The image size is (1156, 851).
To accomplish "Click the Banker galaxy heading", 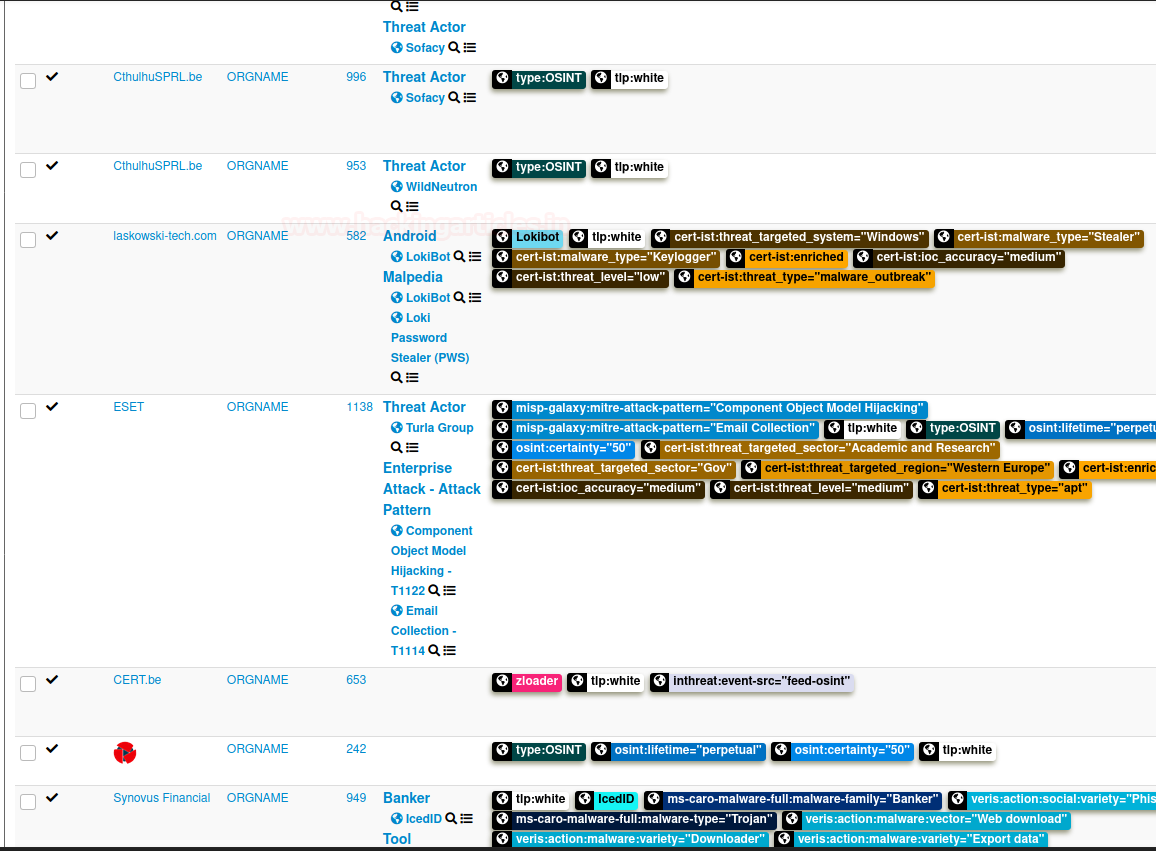I will (406, 798).
